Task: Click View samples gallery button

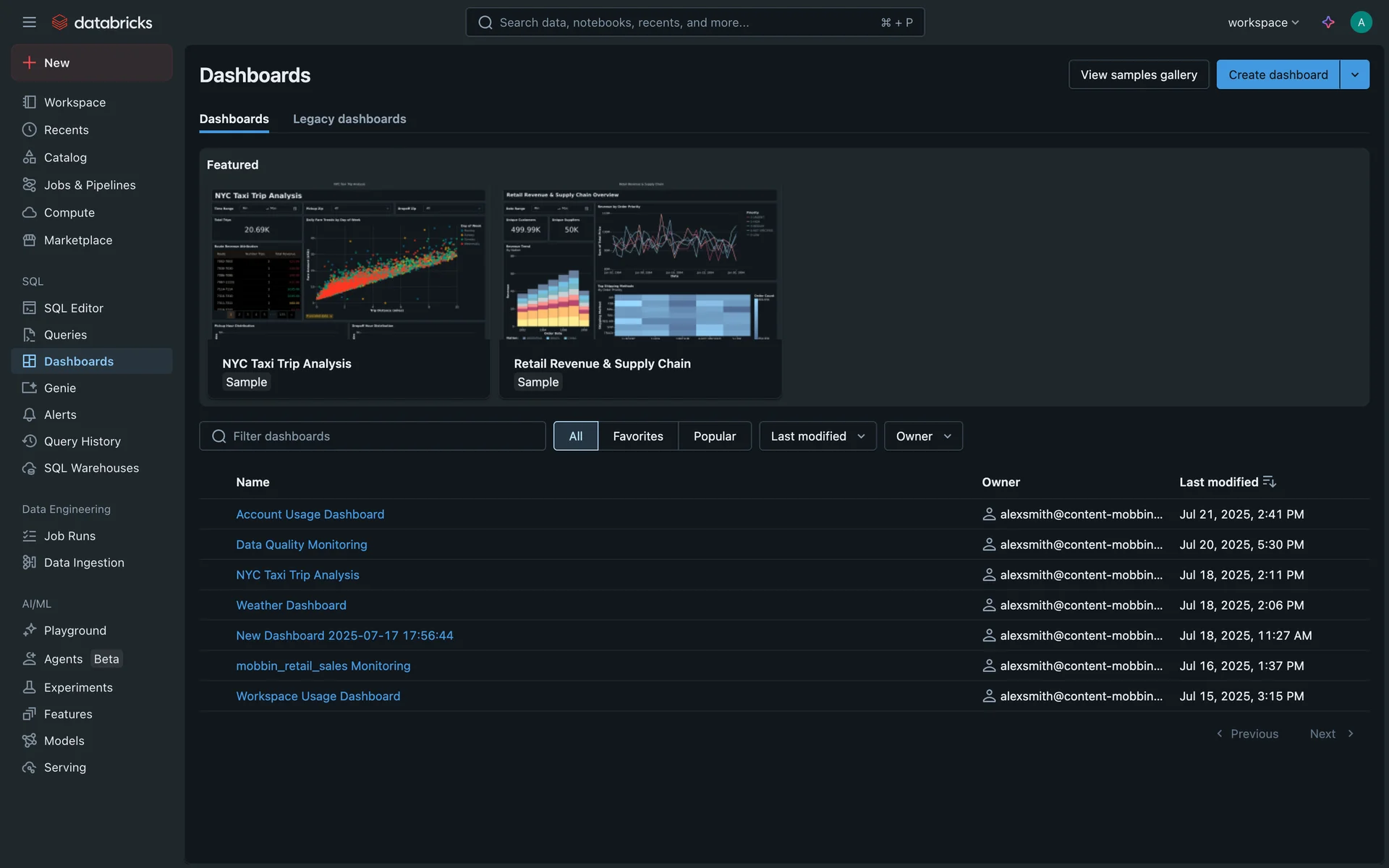Action: coord(1138,75)
